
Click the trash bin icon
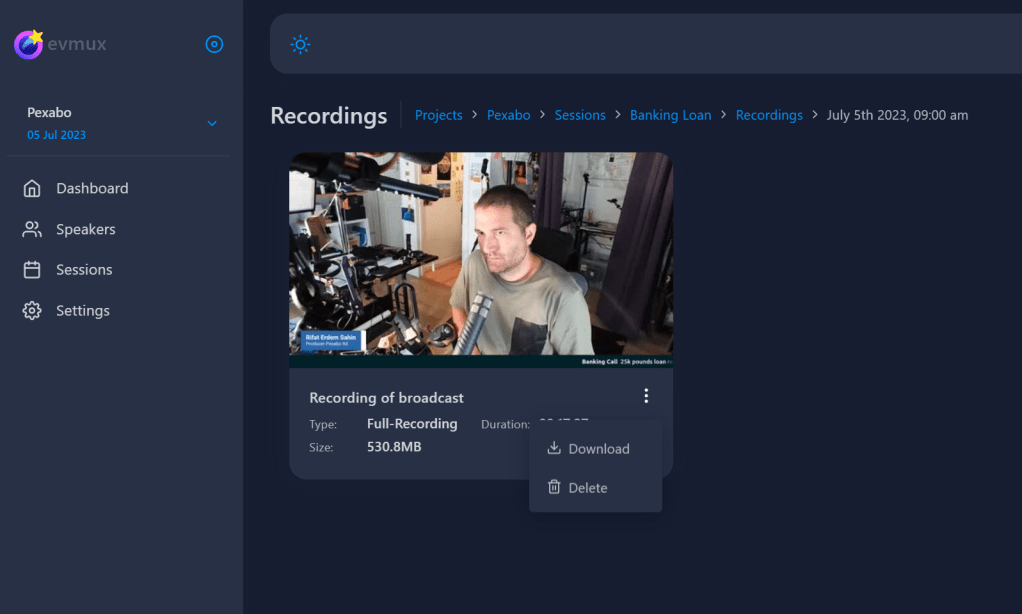click(x=554, y=487)
